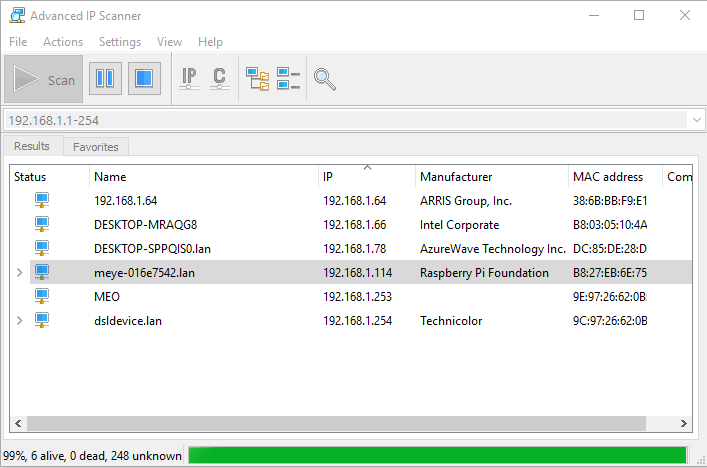Click the horizontal scrollbar right arrow
Viewport: 707px width, 468px height.
[683, 423]
